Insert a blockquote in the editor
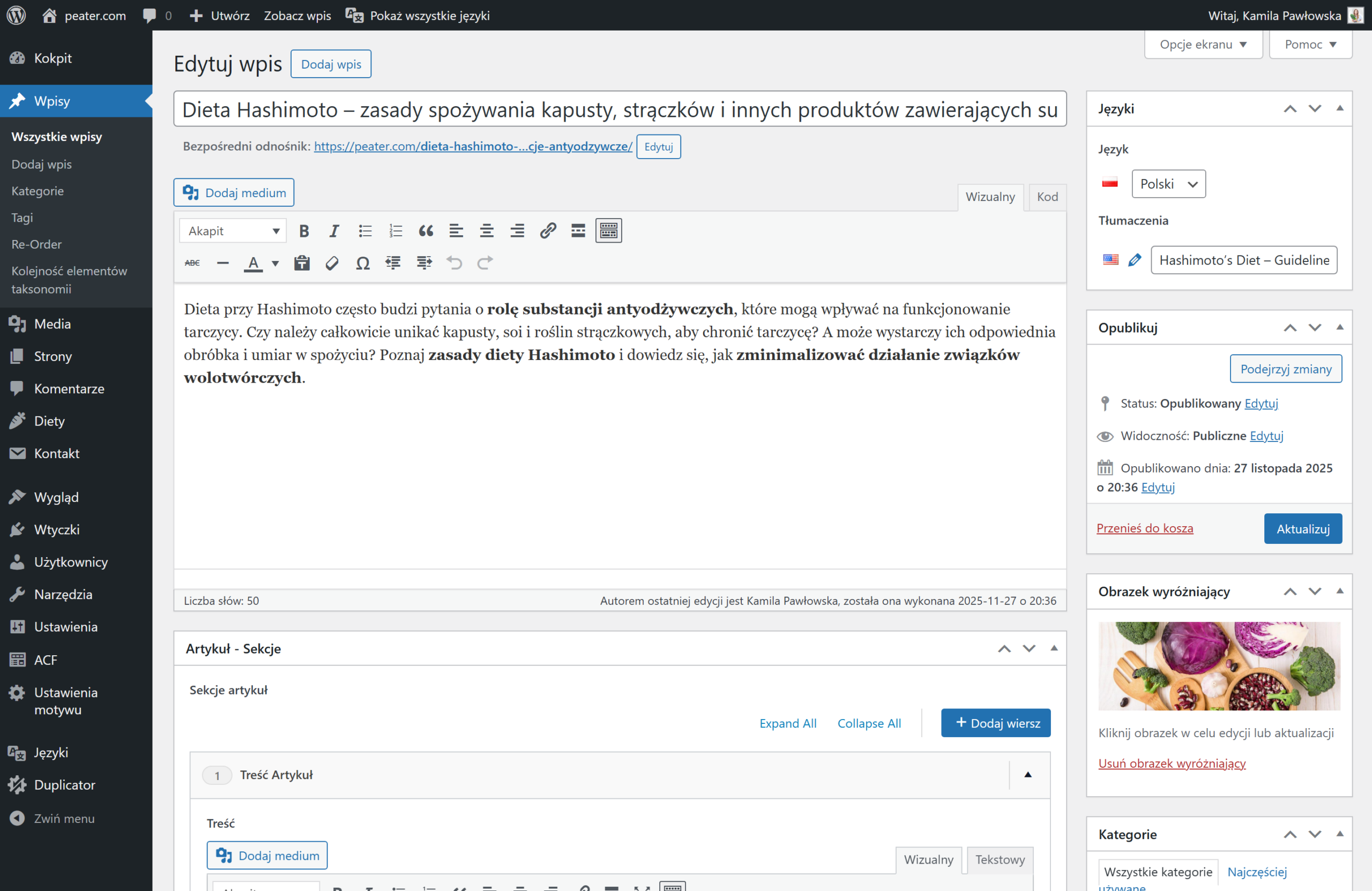The image size is (1372, 891). [426, 231]
